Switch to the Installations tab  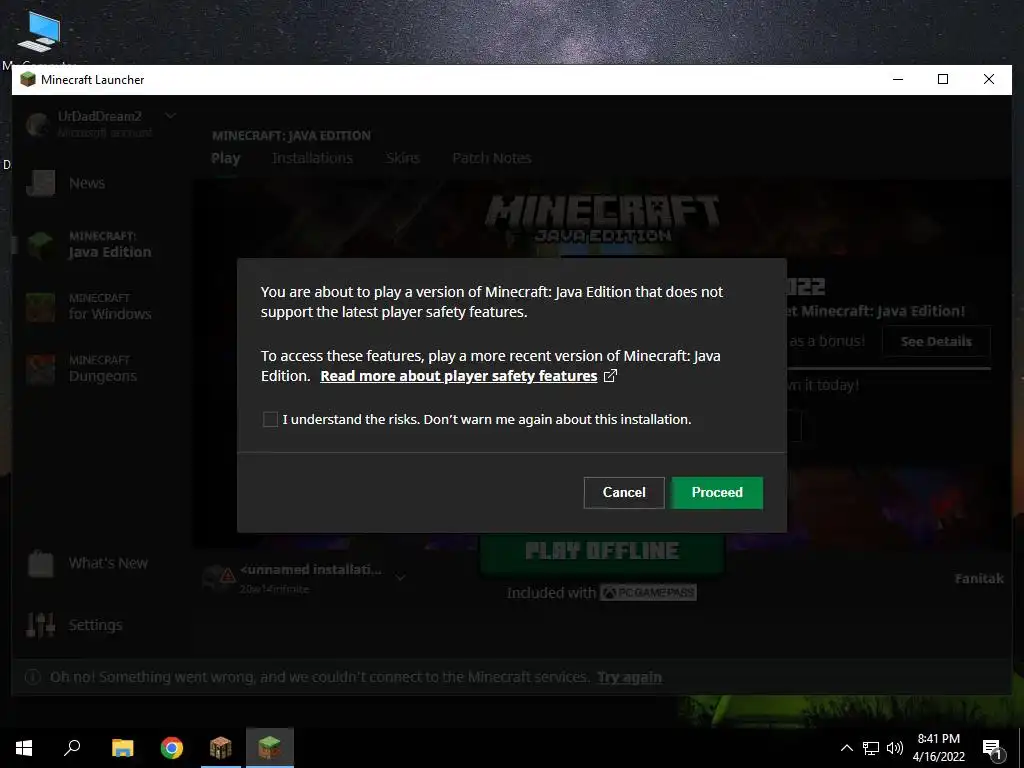[x=312, y=158]
